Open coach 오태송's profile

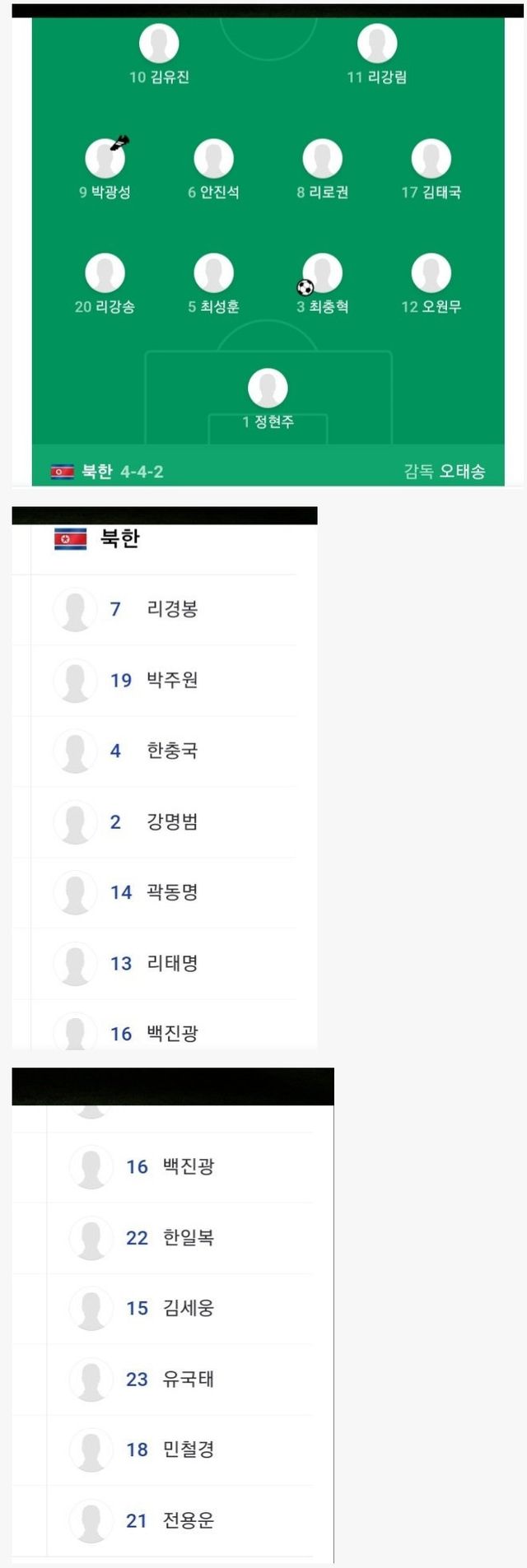[x=461, y=472]
